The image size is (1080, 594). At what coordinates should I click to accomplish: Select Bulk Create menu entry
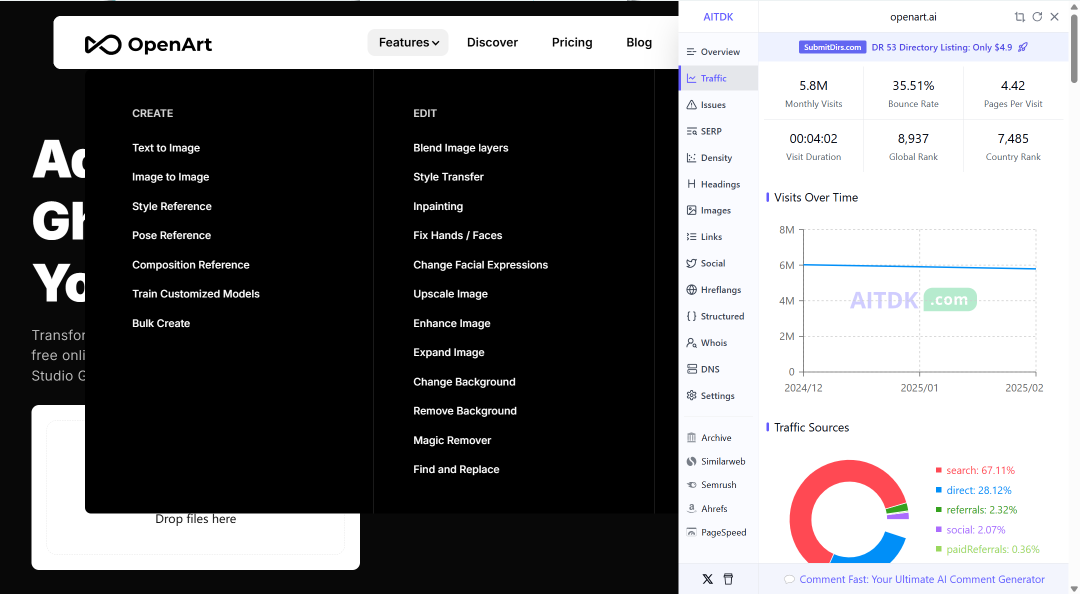coord(160,323)
